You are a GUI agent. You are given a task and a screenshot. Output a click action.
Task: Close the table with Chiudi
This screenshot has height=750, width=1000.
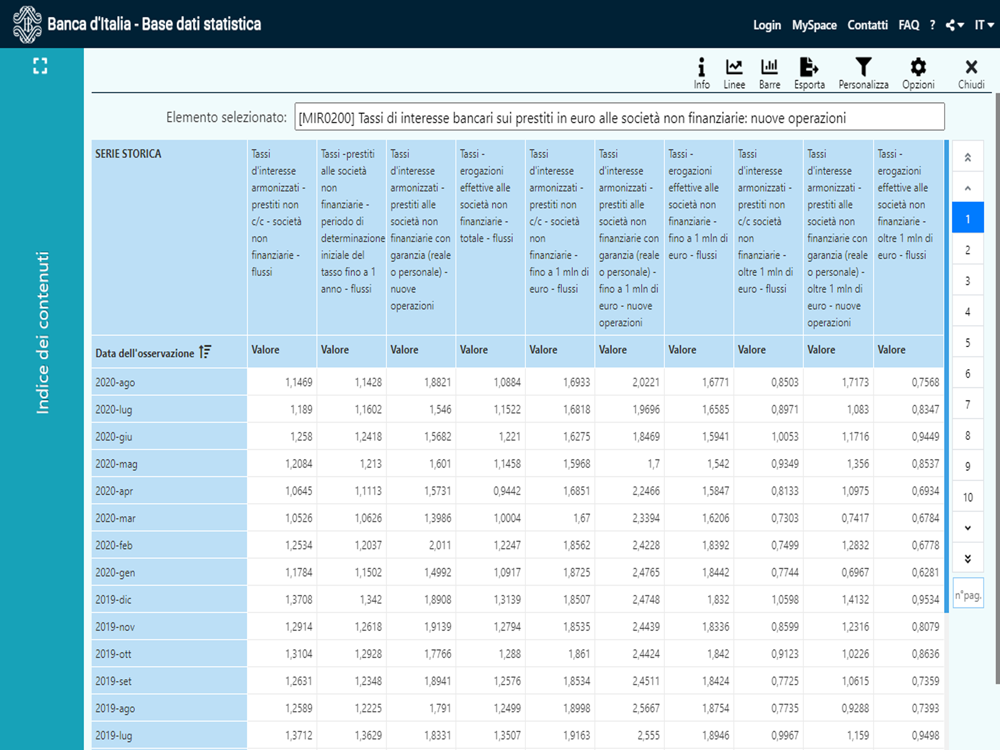click(x=970, y=72)
